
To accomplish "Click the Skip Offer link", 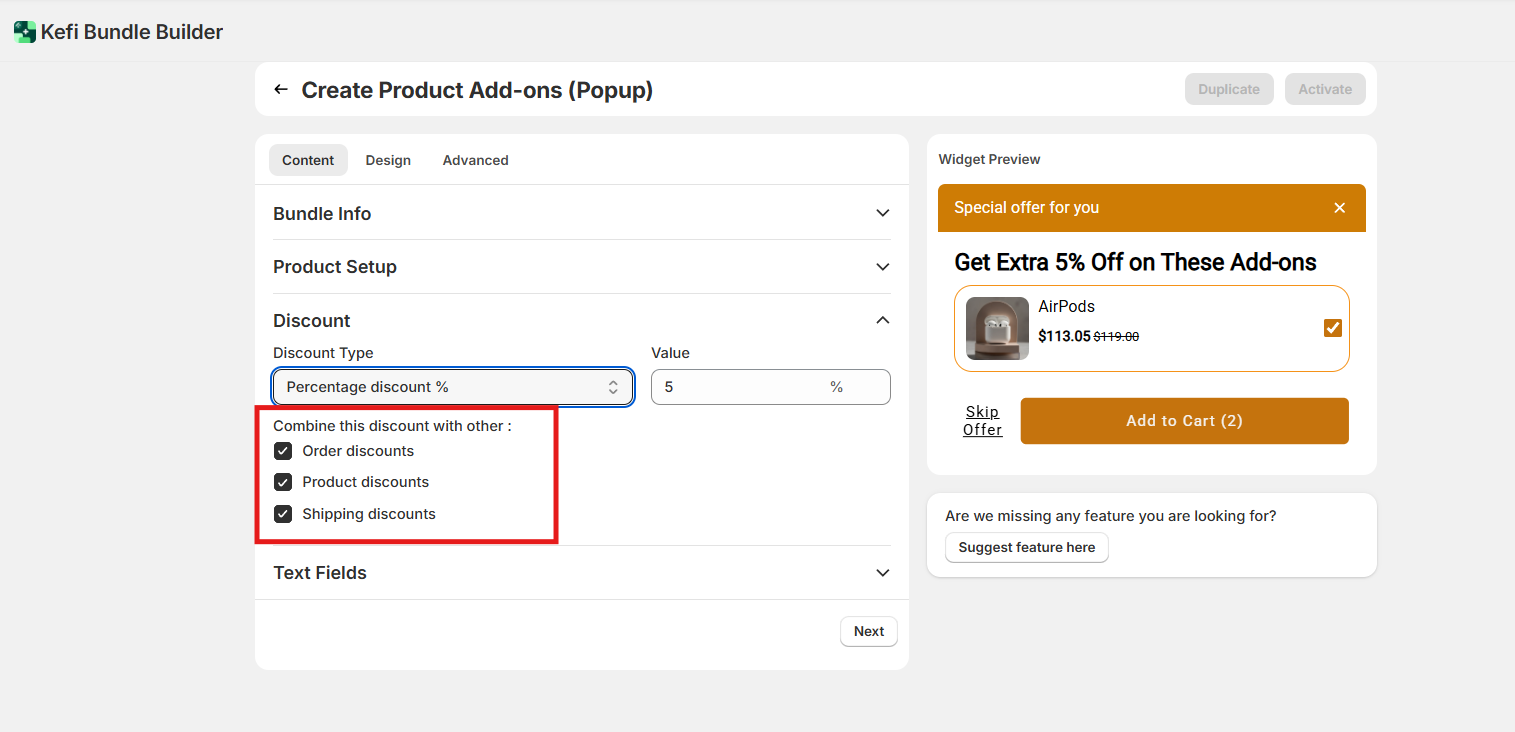I will click(x=982, y=421).
